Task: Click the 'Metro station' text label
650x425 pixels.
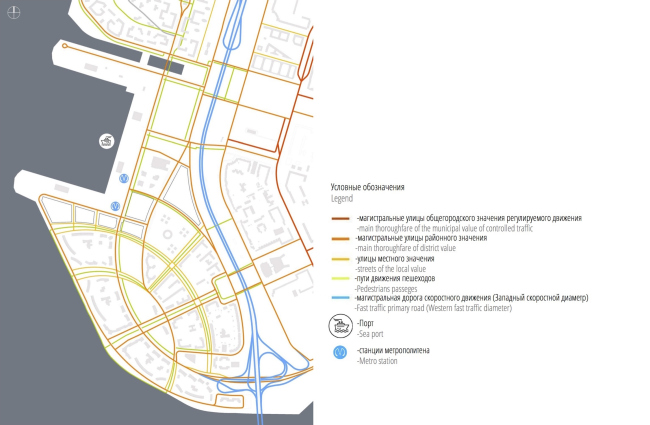Action: (379, 360)
